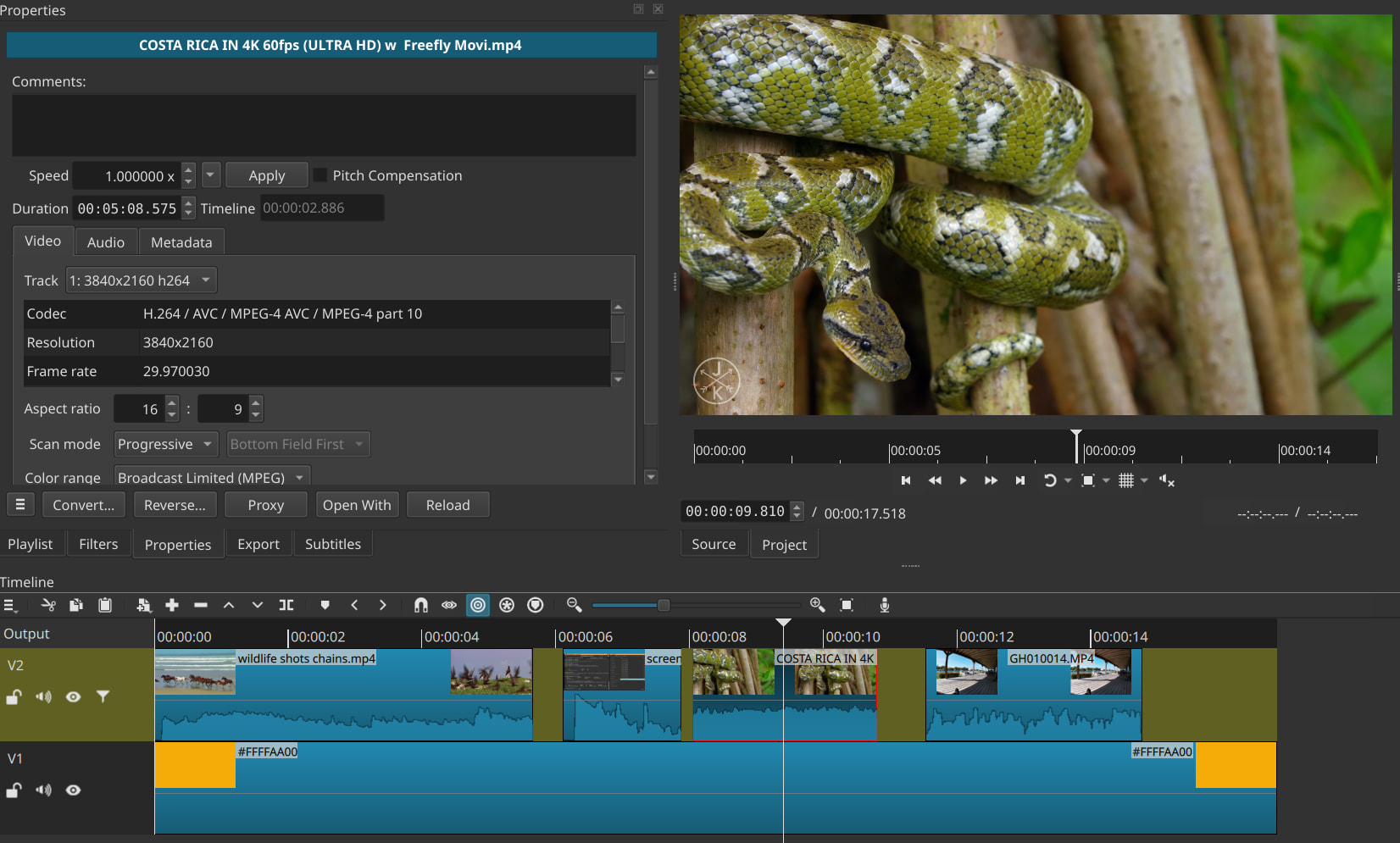Switch to the Audio tab

click(x=106, y=242)
